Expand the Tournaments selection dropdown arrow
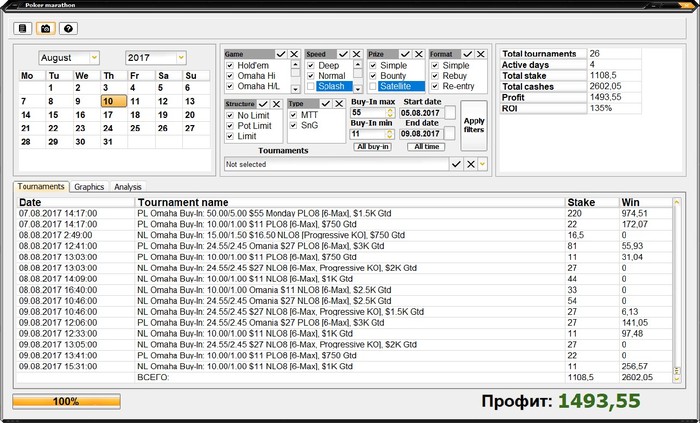 482,164
